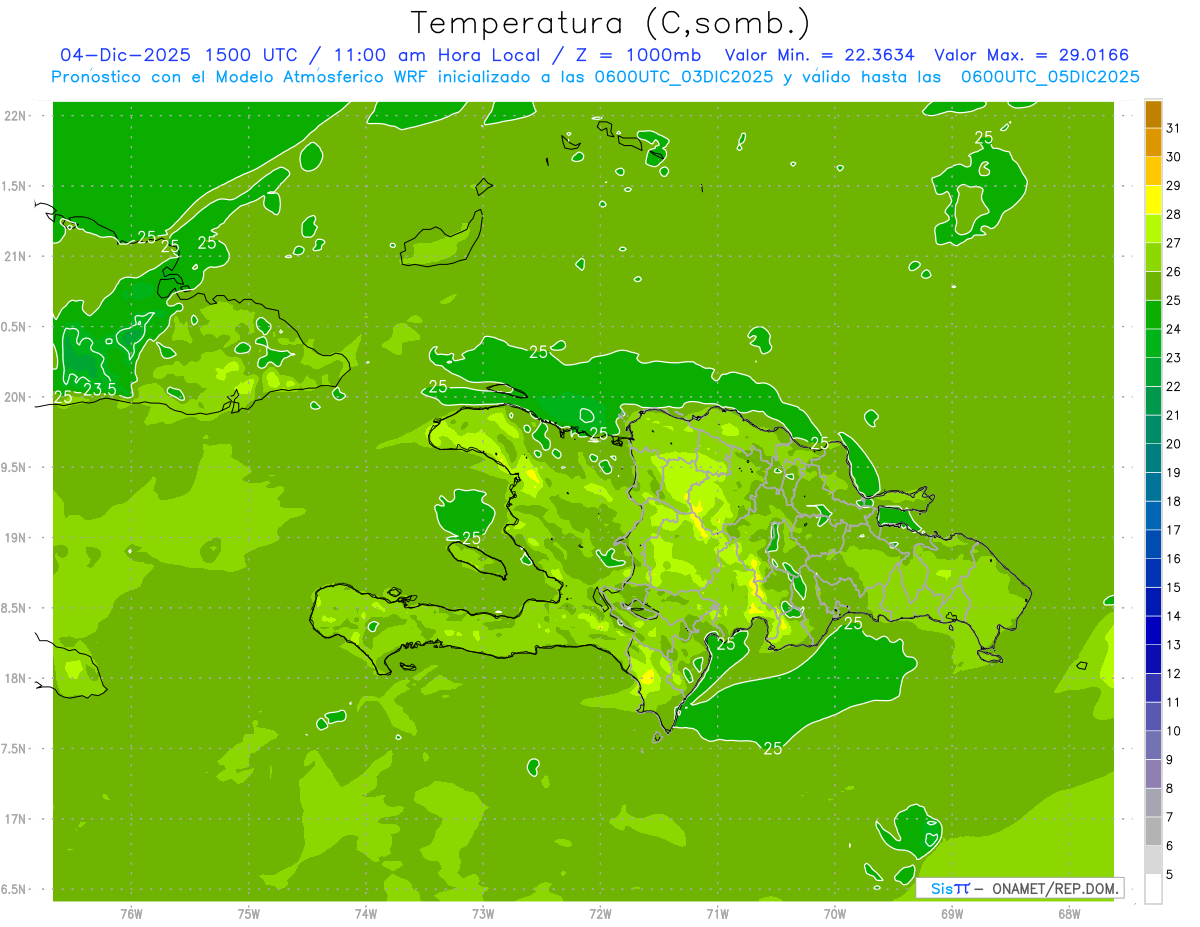Click the '23.5' contour label on the map
This screenshot has width=1200, height=927.
[x=99, y=389]
